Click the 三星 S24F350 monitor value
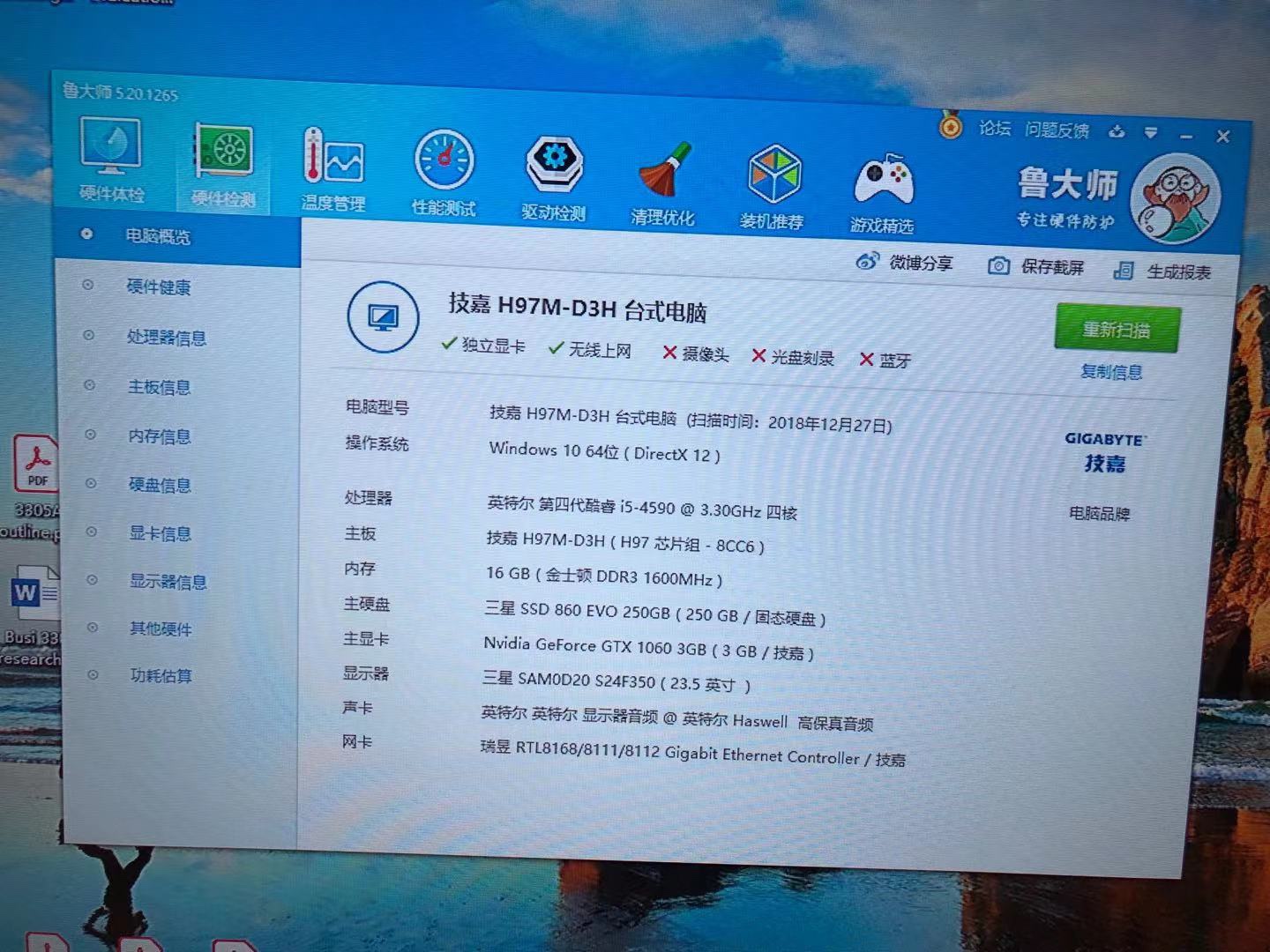 (616, 681)
